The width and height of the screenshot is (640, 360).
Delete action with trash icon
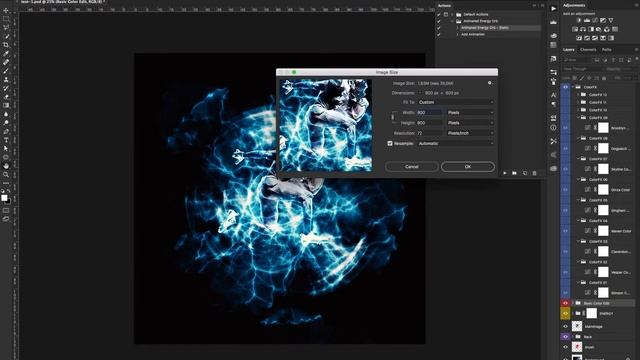[534, 173]
